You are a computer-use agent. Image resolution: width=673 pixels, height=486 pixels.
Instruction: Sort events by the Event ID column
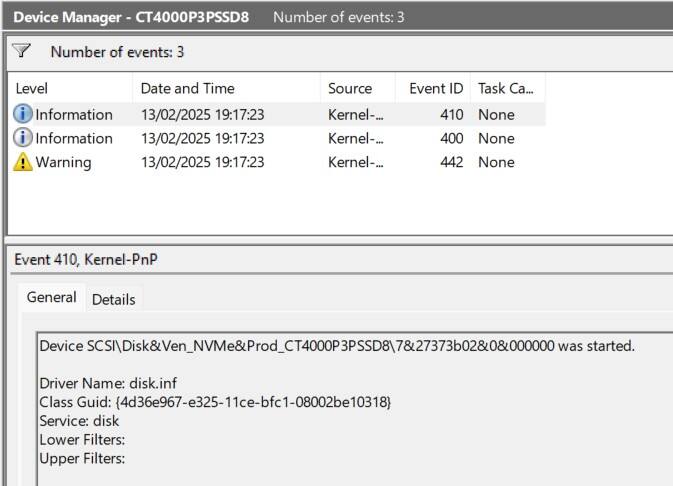tap(433, 88)
